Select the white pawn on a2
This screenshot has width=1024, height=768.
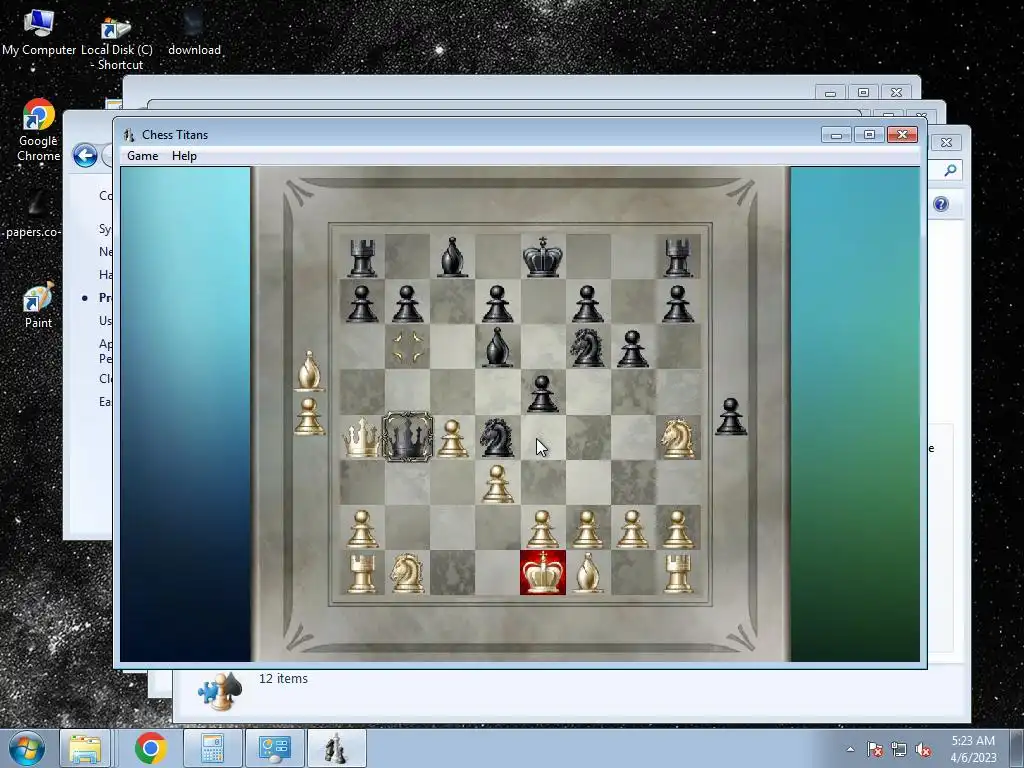362,528
